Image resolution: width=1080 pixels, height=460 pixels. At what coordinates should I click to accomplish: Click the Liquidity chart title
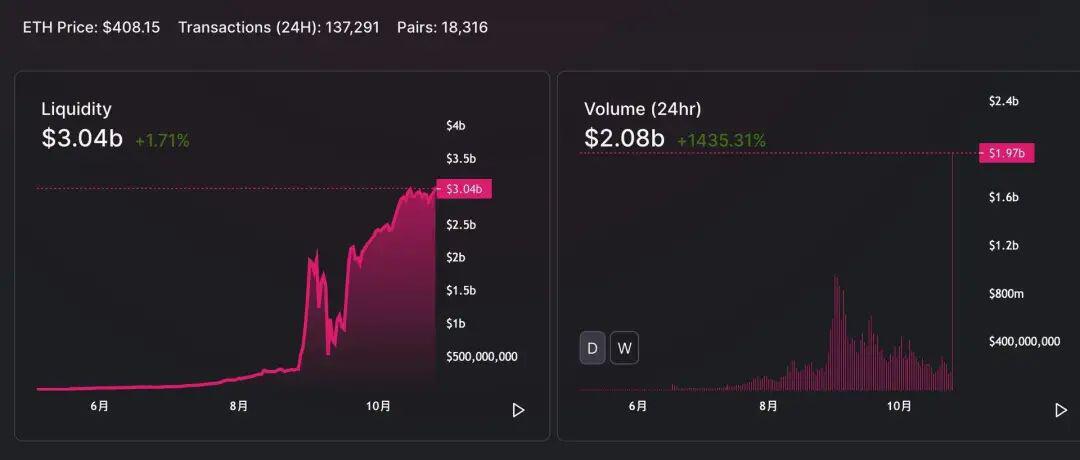[76, 109]
